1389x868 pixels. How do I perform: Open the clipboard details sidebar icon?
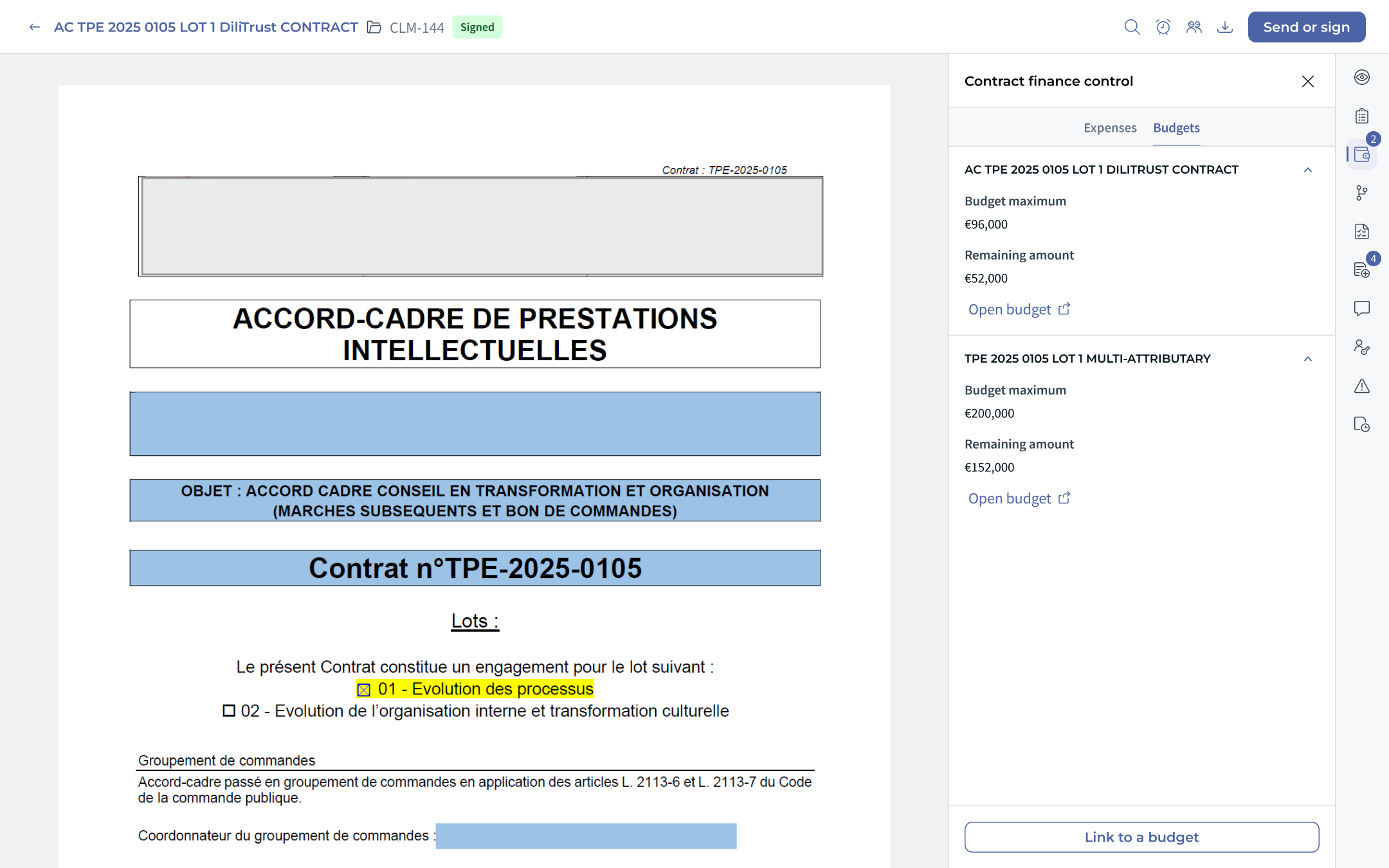1362,116
